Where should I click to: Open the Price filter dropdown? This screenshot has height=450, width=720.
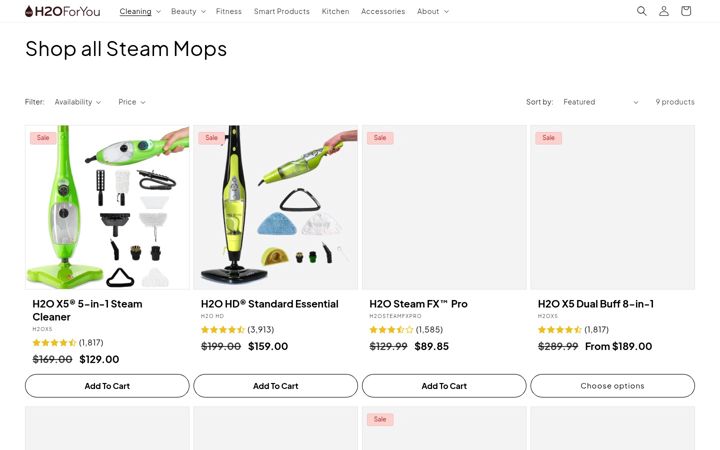[x=132, y=102]
